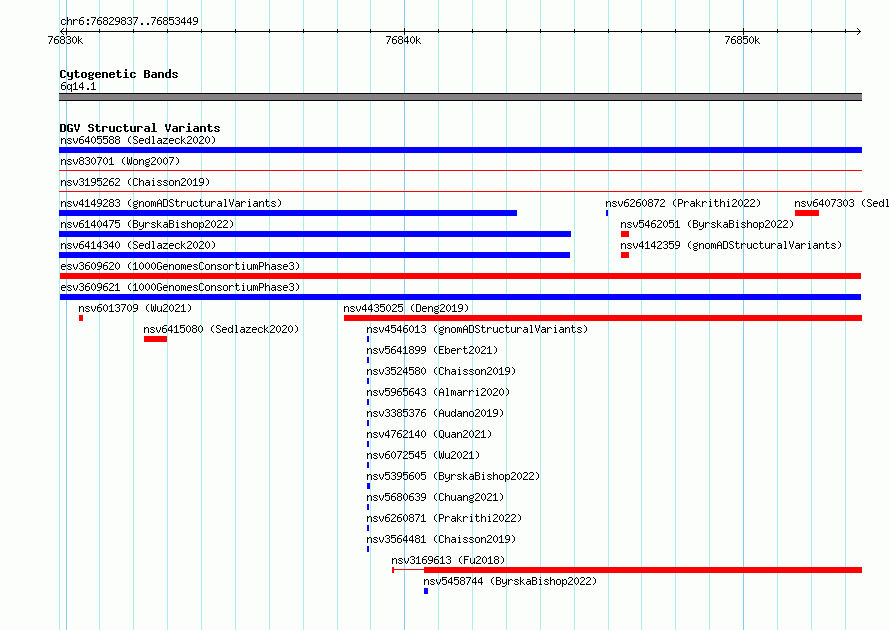The height and width of the screenshot is (630, 890).
Task: Open nsv4546013 (gnomADStructuralVariants) label
Action: coord(477,329)
